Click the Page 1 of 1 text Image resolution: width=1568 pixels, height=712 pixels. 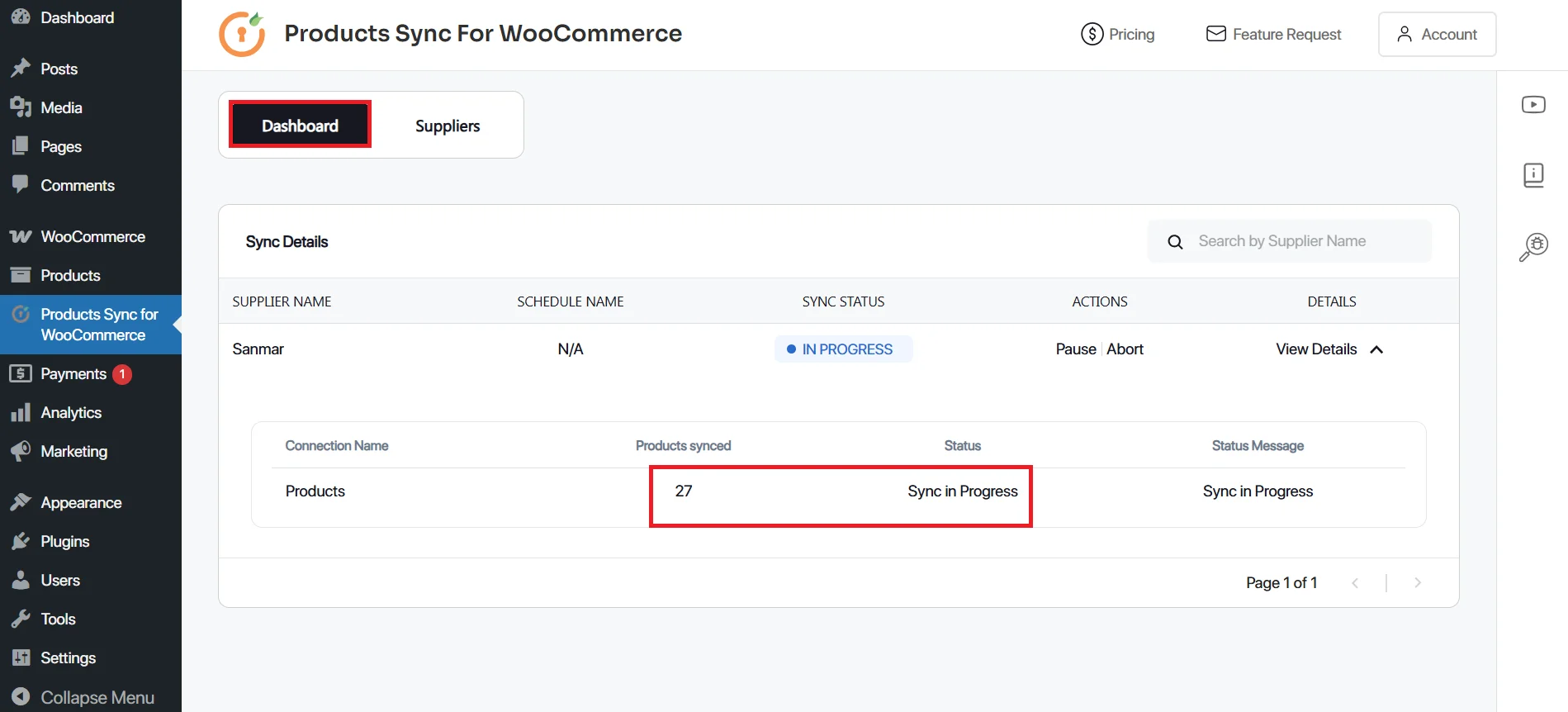(x=1281, y=582)
